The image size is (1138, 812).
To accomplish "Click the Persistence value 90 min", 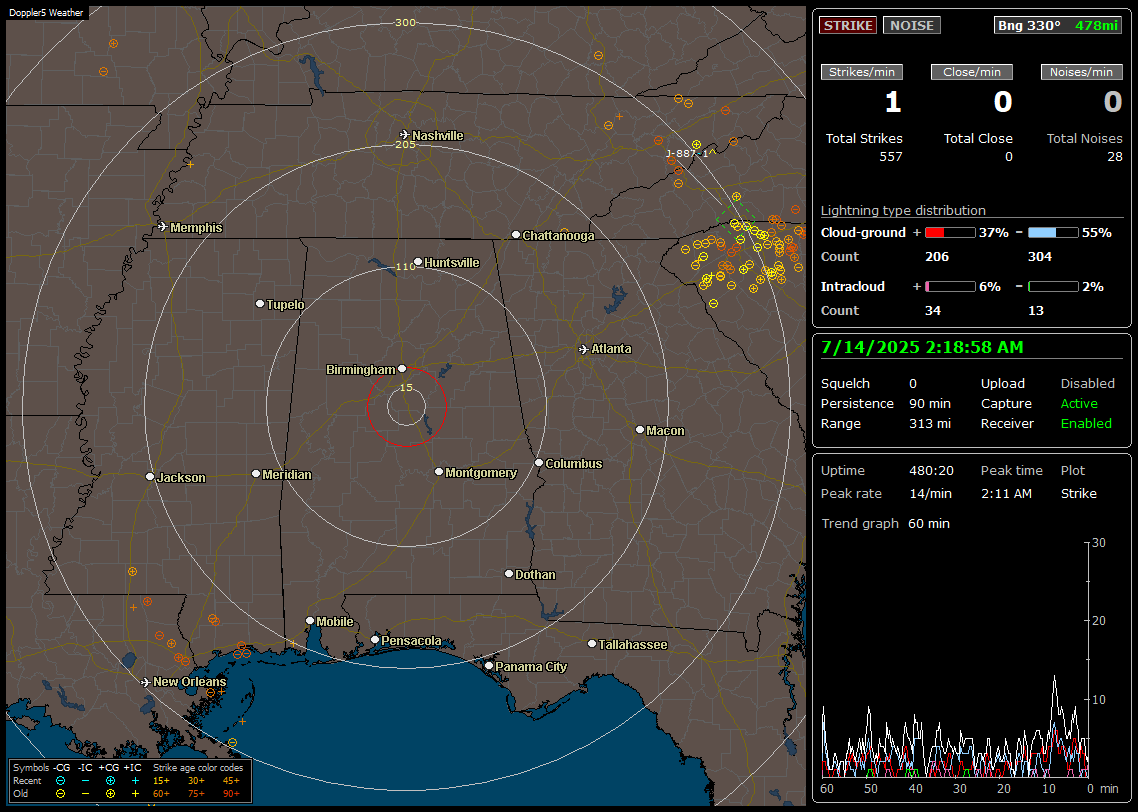I will tap(930, 403).
